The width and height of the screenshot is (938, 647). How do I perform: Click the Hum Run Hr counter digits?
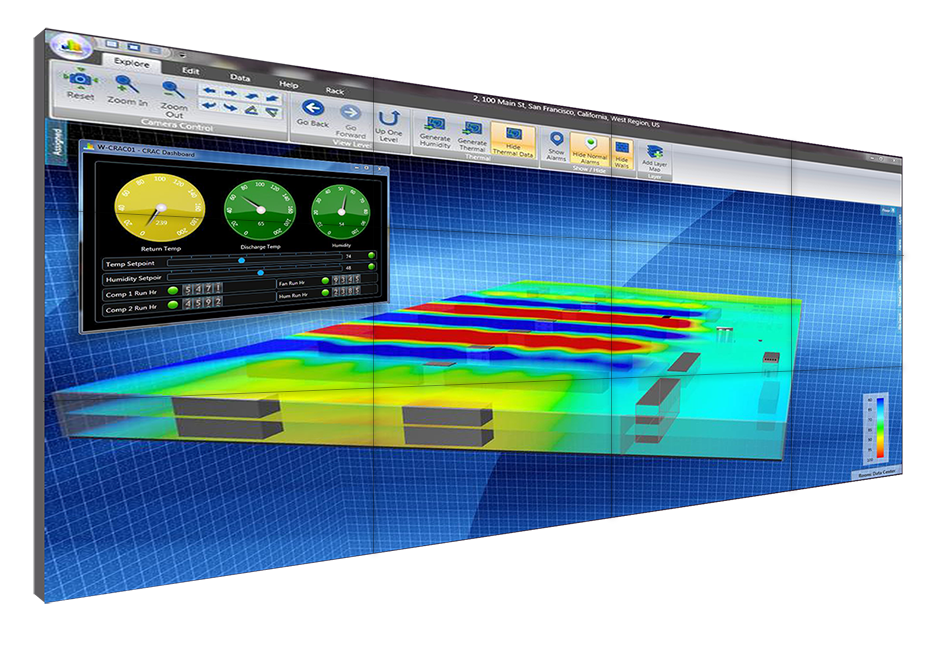[x=346, y=291]
